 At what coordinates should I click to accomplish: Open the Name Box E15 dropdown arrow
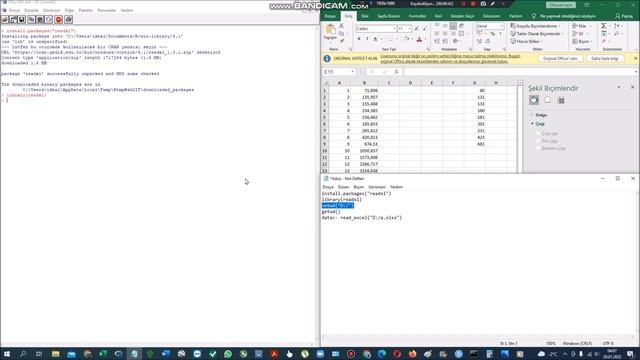point(352,72)
